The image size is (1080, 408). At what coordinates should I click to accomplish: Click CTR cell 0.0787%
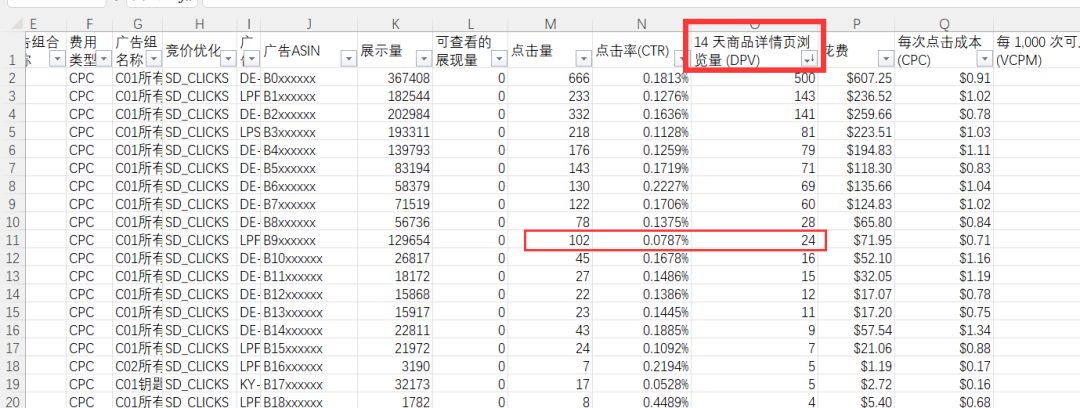pyautogui.click(x=641, y=241)
